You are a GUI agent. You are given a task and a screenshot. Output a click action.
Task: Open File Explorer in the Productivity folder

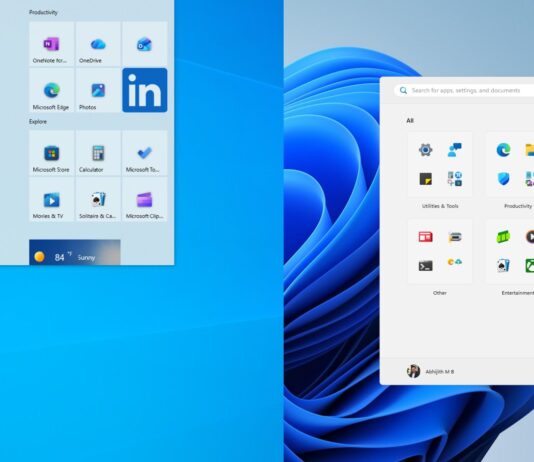[530, 150]
